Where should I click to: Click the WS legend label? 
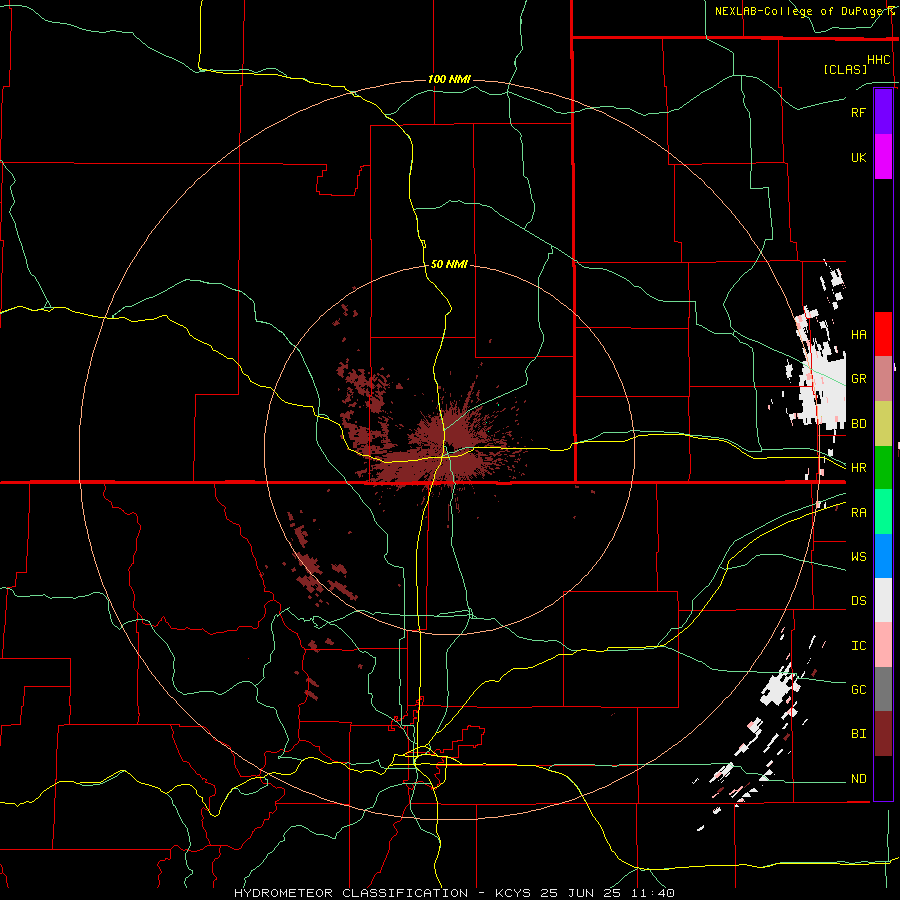858,557
